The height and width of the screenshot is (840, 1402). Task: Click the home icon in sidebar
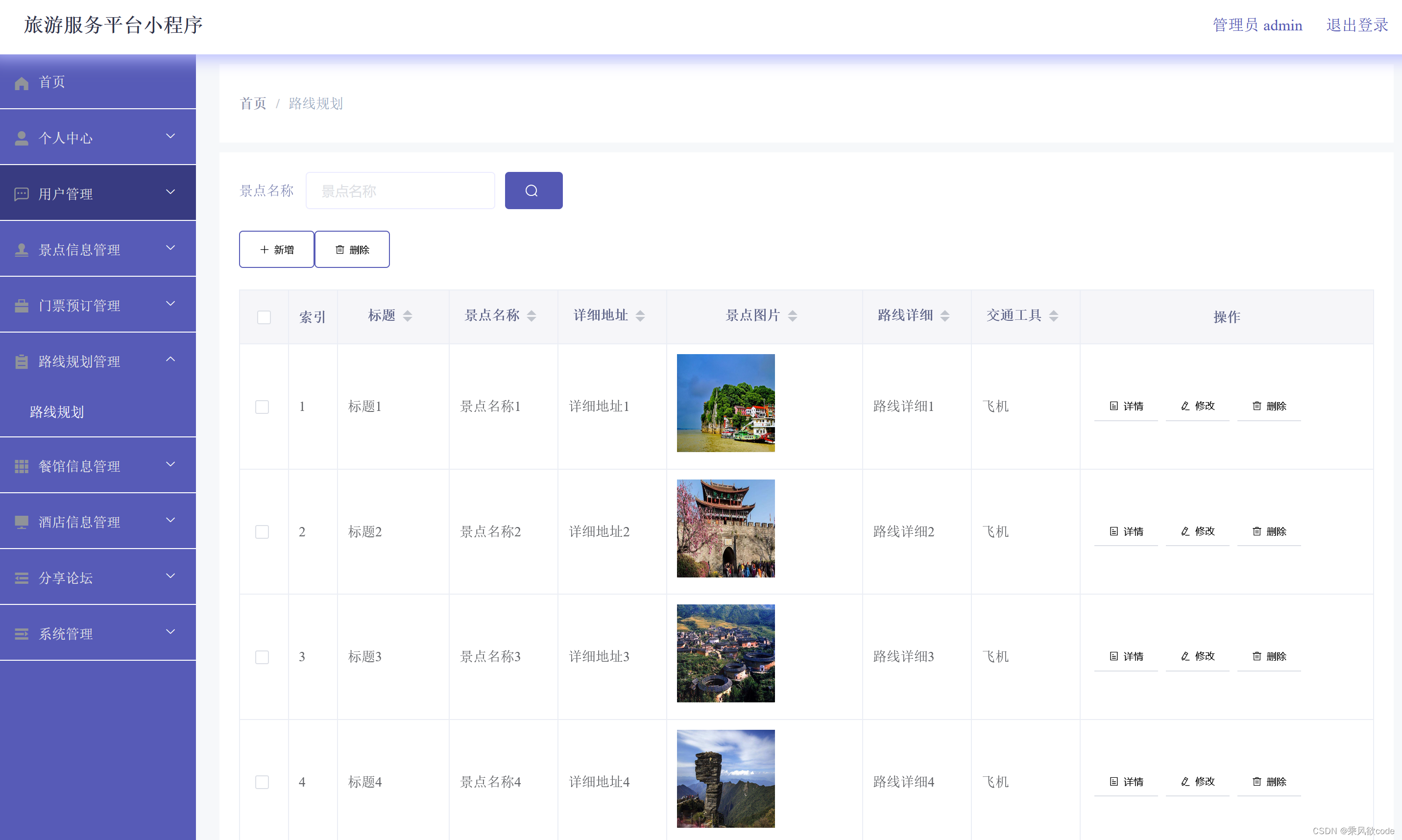[x=22, y=83]
